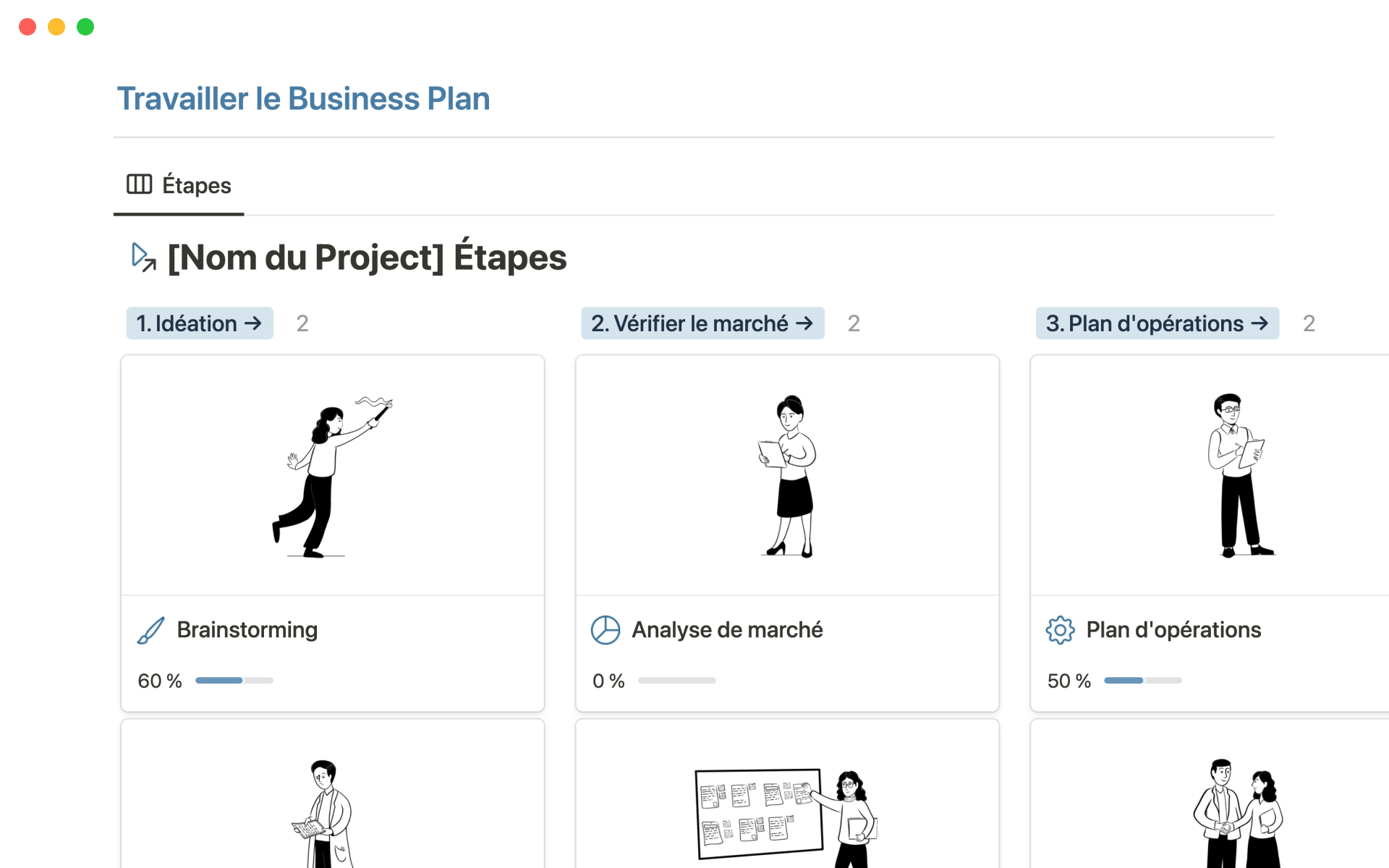Click the Brainstorming card illustration

[332, 474]
